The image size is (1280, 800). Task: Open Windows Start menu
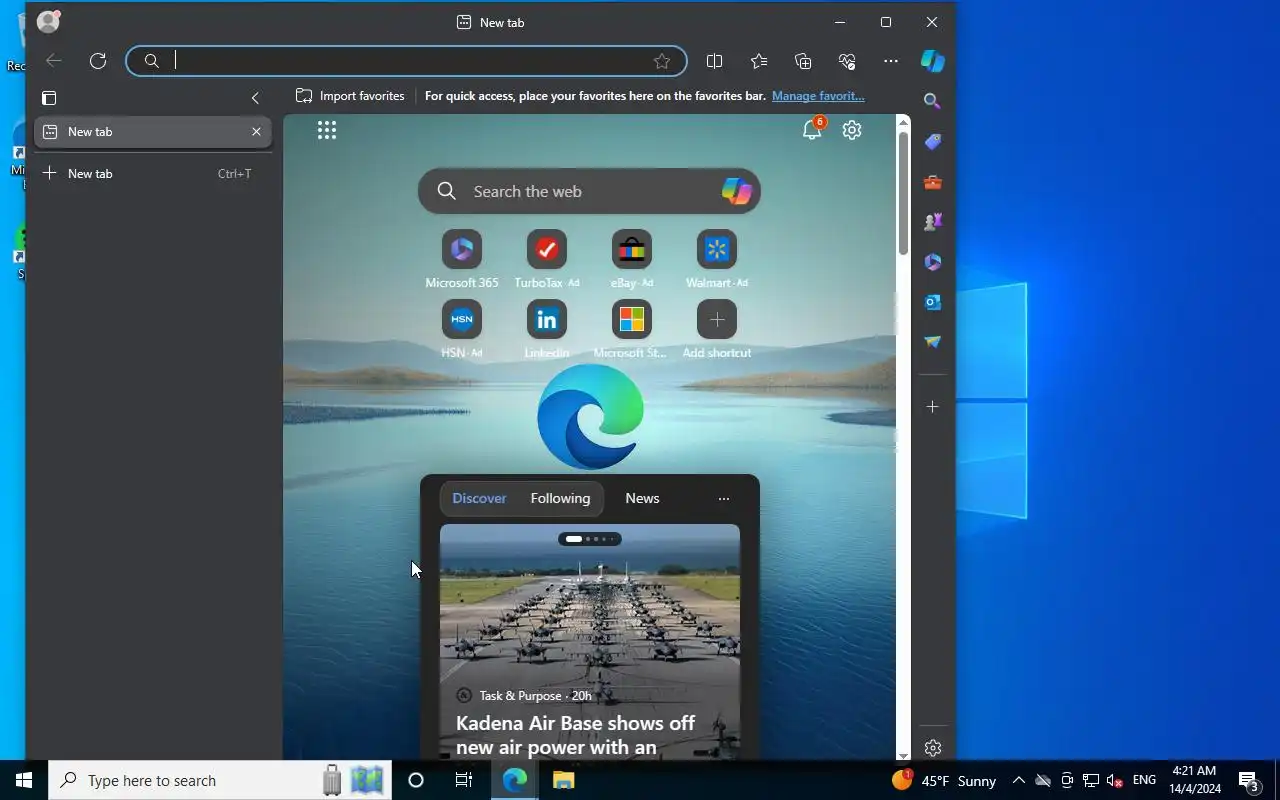tap(24, 780)
